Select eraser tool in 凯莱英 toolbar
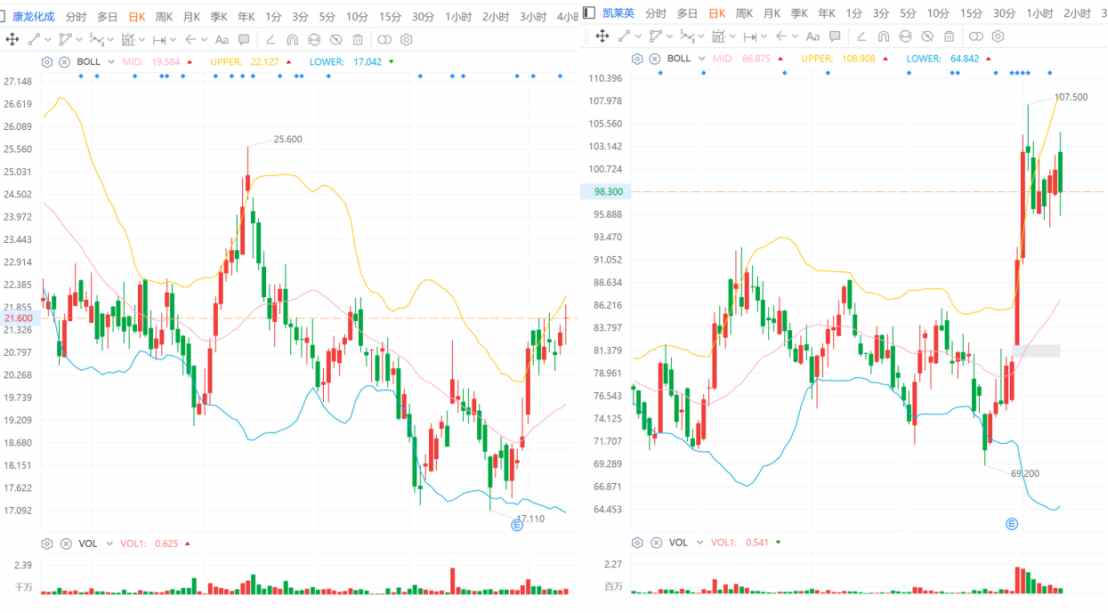The width and height of the screenshot is (1108, 613). point(861,36)
